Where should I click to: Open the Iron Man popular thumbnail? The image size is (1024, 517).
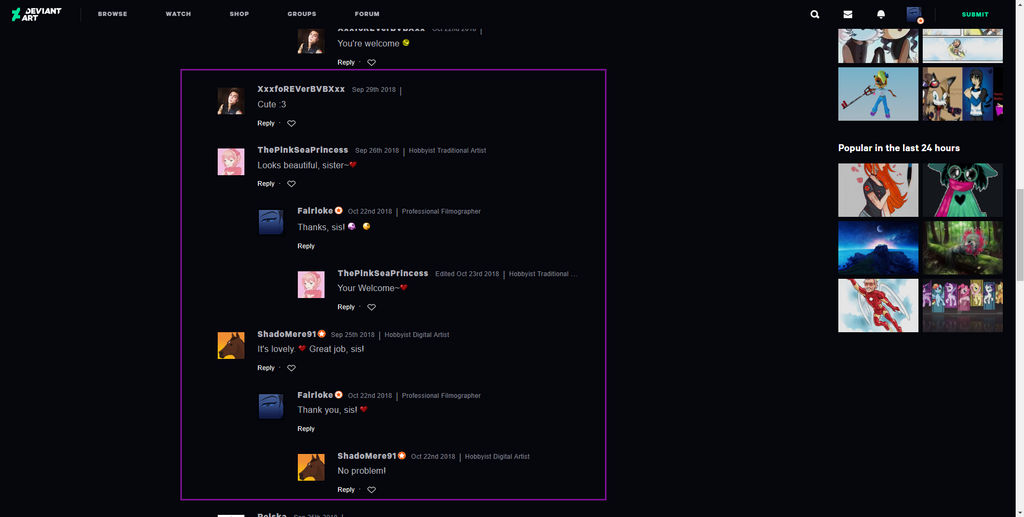tap(878, 306)
